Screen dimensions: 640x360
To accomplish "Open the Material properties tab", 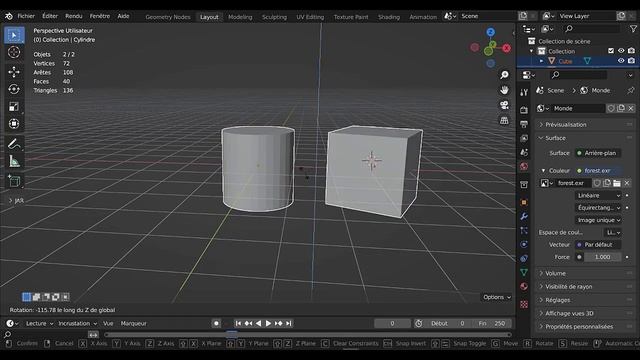I will [x=524, y=287].
